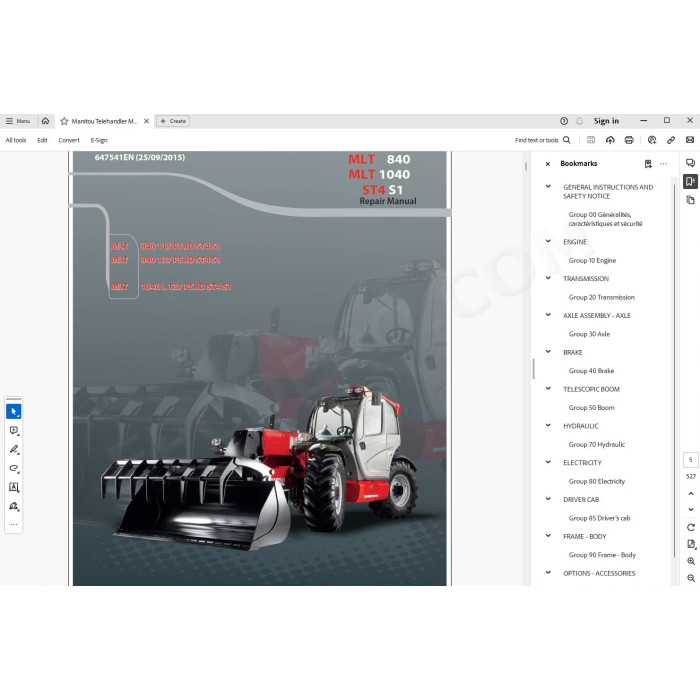Open bookmark Group 50 Boom
The width and height of the screenshot is (700, 700).
(592, 408)
